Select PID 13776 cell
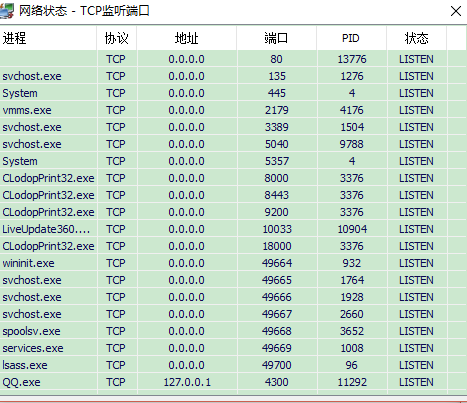The height and width of the screenshot is (403, 467). tap(352, 59)
